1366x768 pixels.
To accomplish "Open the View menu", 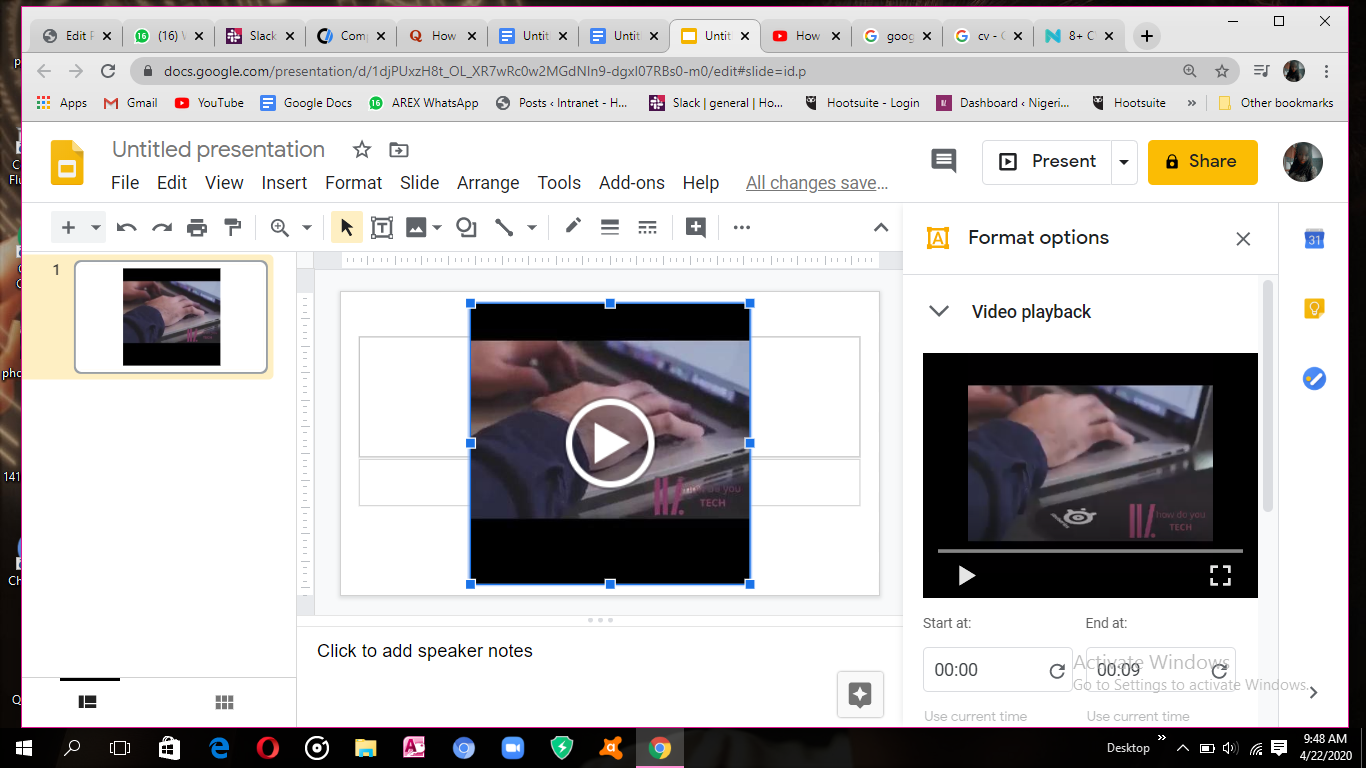I will 224,183.
